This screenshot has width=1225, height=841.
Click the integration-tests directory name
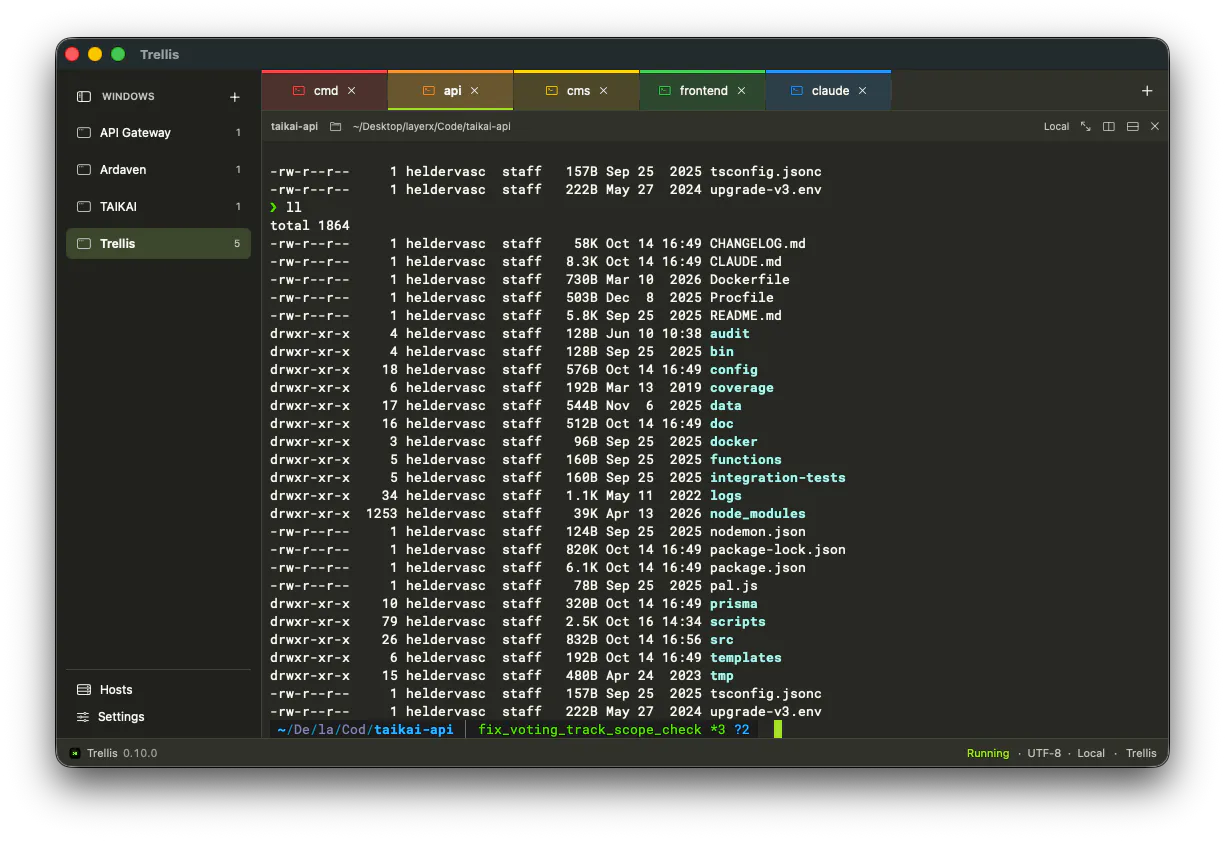point(778,478)
